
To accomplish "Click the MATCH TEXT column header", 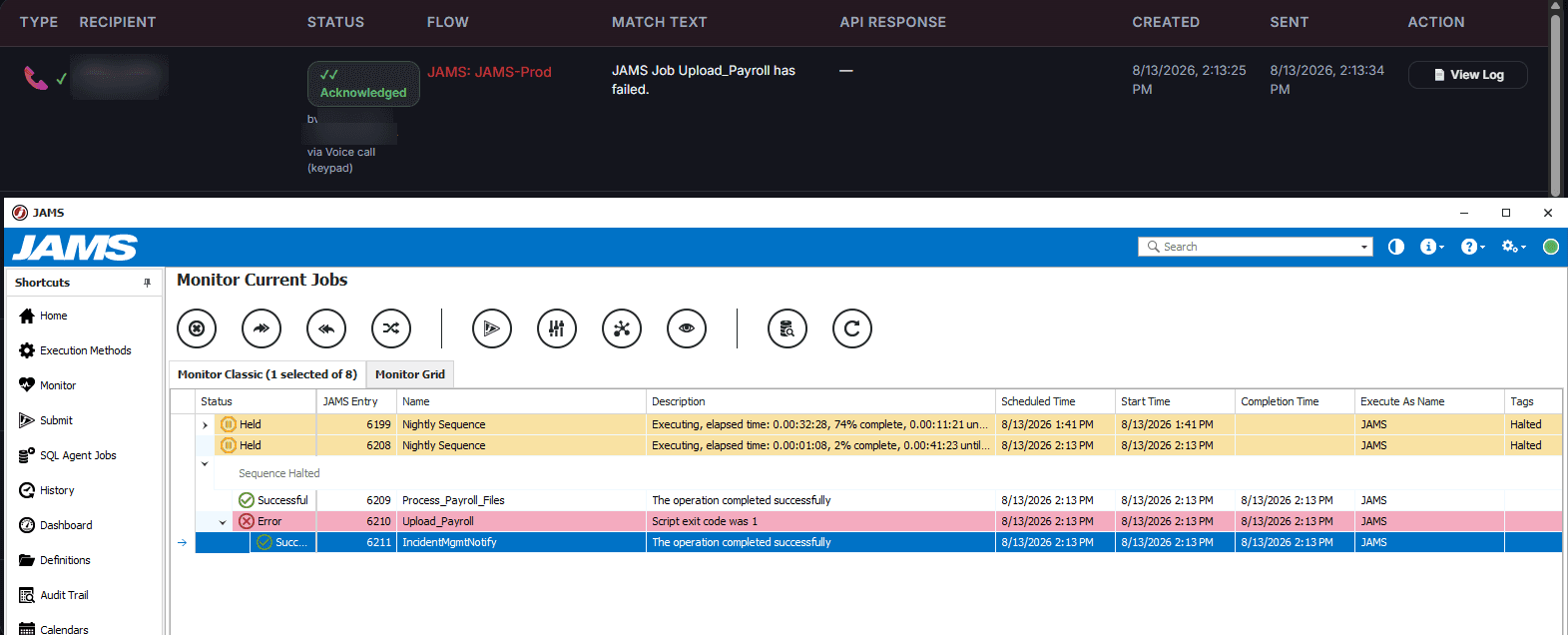I will coord(659,22).
